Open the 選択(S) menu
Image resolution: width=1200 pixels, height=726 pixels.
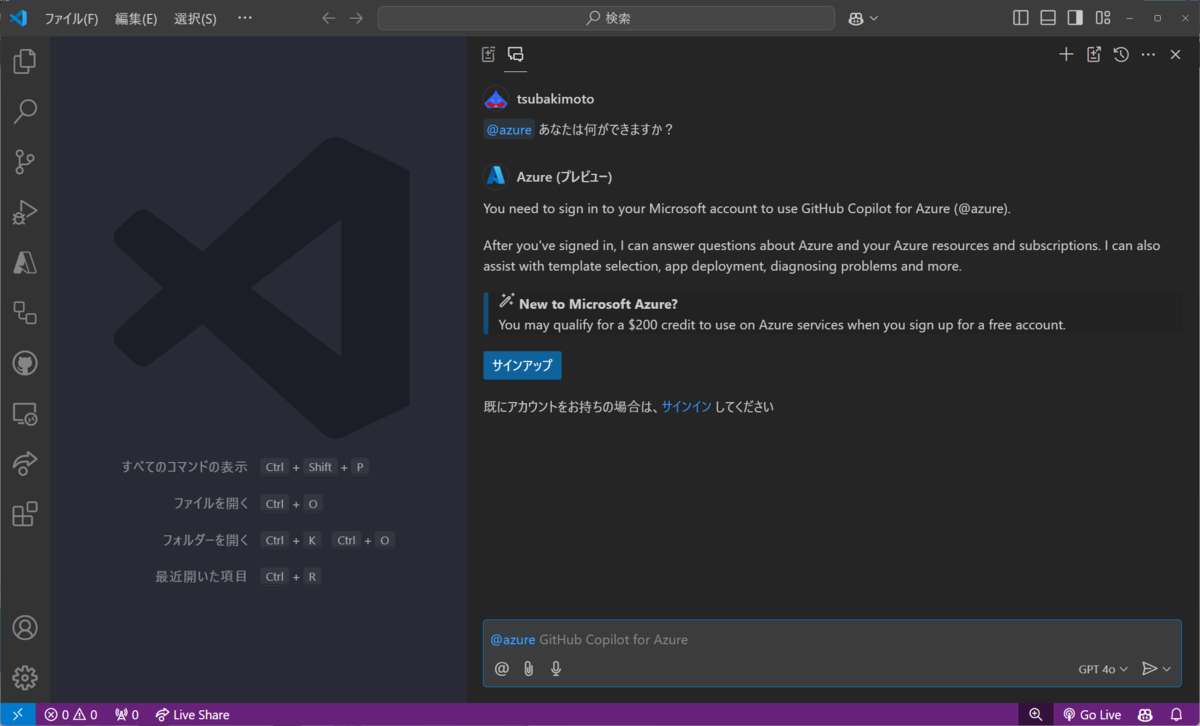195,18
